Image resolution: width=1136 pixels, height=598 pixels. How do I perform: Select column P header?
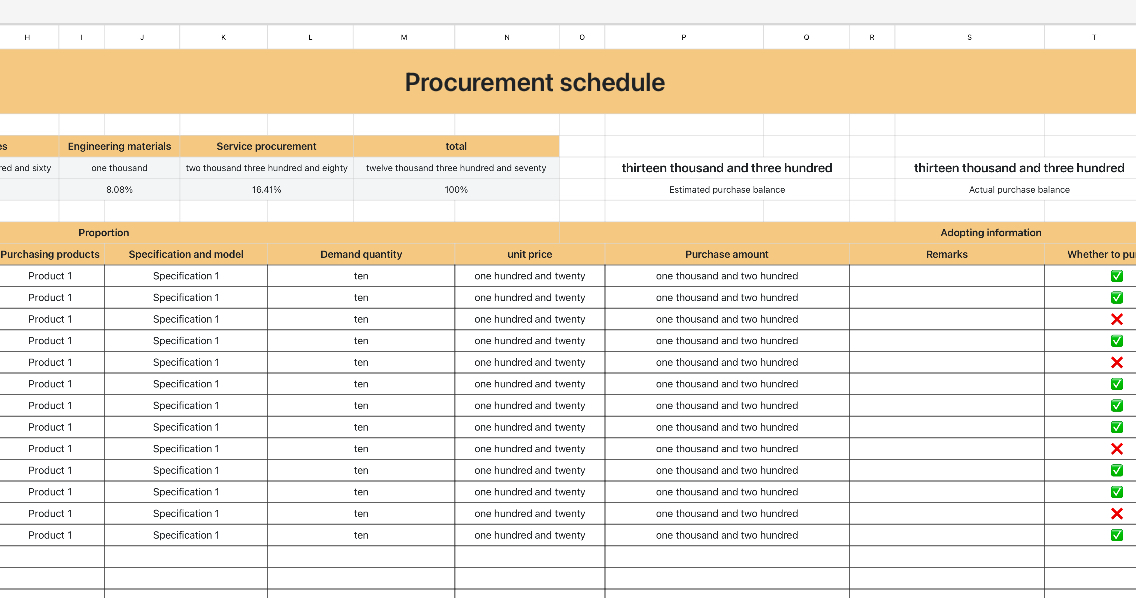pyautogui.click(x=684, y=37)
